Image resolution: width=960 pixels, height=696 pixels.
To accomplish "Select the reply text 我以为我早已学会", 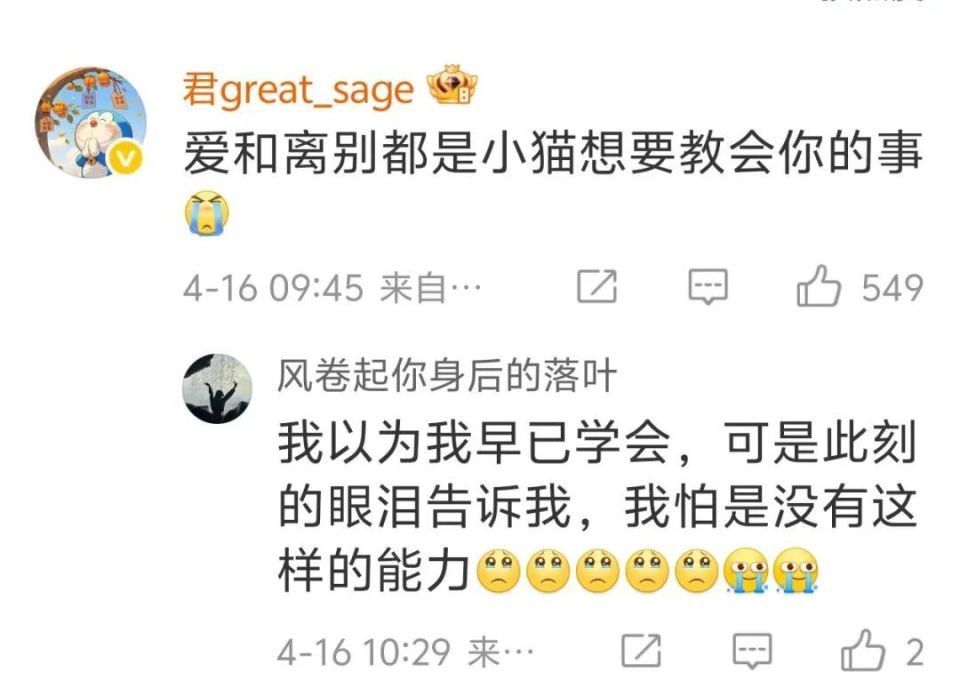I will coord(474,441).
